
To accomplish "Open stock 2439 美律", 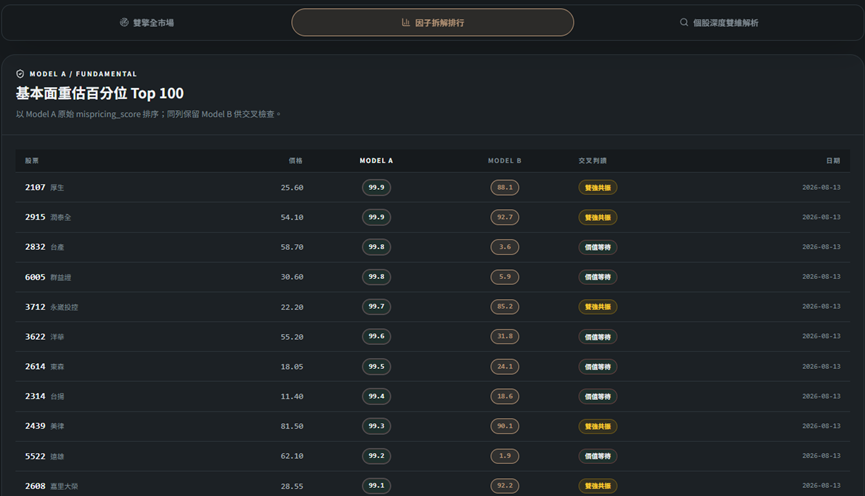I will point(44,426).
